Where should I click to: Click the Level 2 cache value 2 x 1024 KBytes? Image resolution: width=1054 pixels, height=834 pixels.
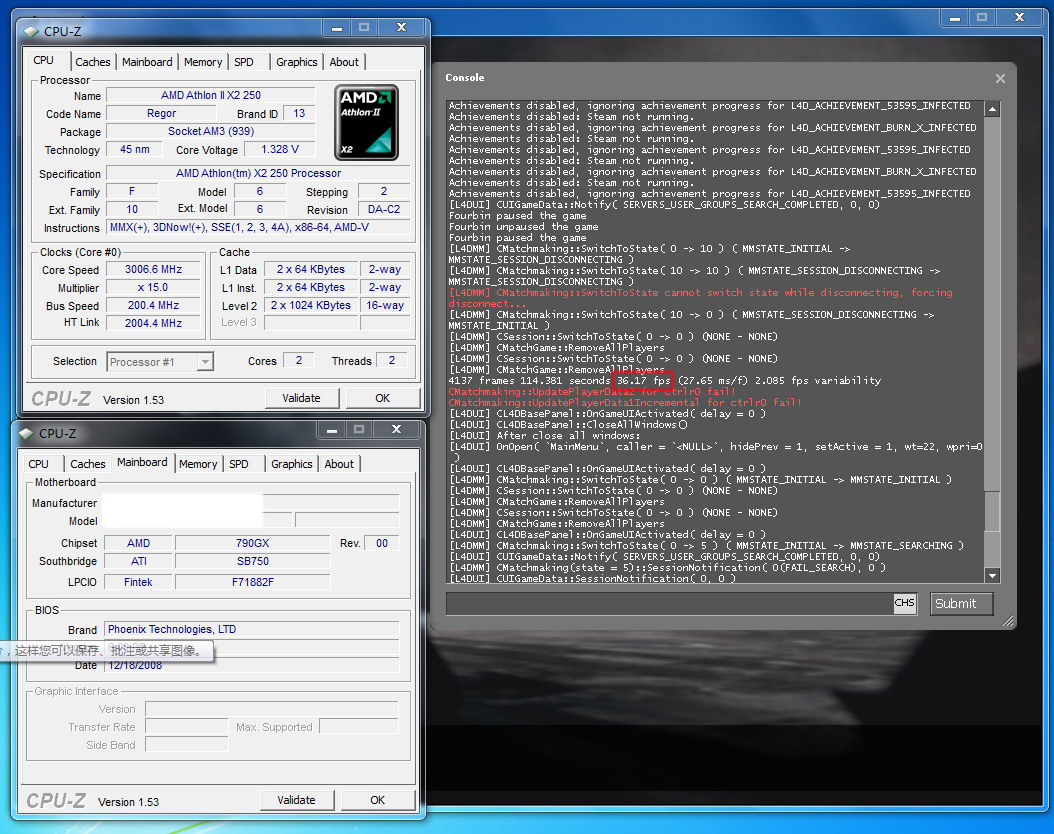[311, 305]
